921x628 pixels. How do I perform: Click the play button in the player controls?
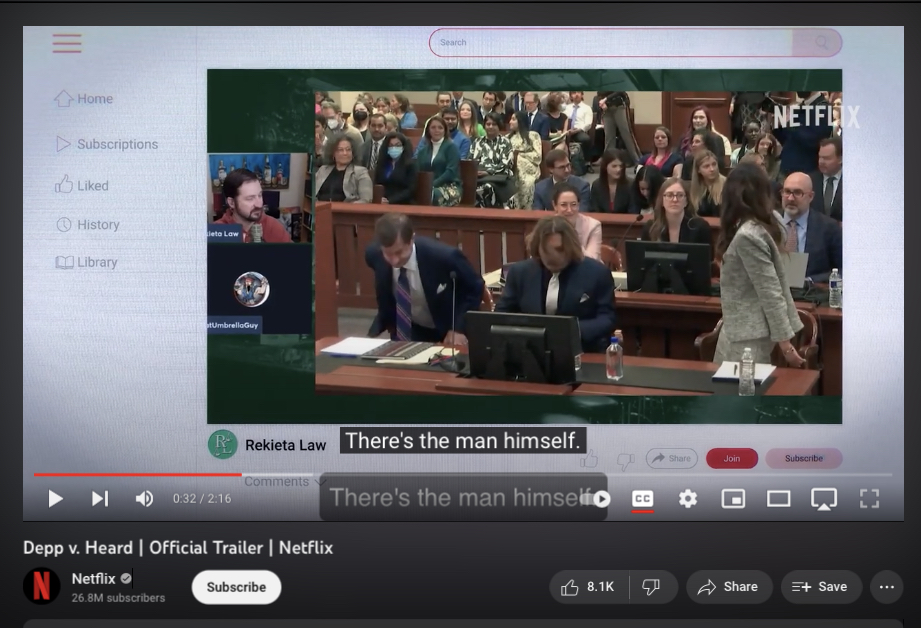coord(55,499)
